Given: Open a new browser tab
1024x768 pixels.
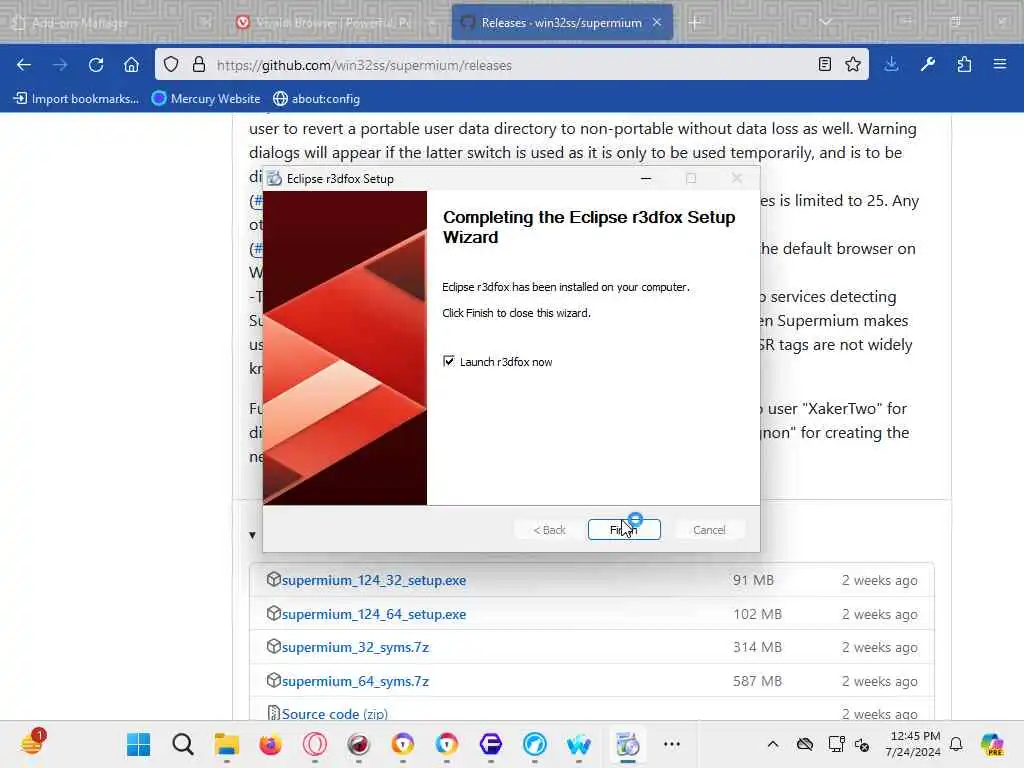Looking at the screenshot, I should click(x=695, y=23).
